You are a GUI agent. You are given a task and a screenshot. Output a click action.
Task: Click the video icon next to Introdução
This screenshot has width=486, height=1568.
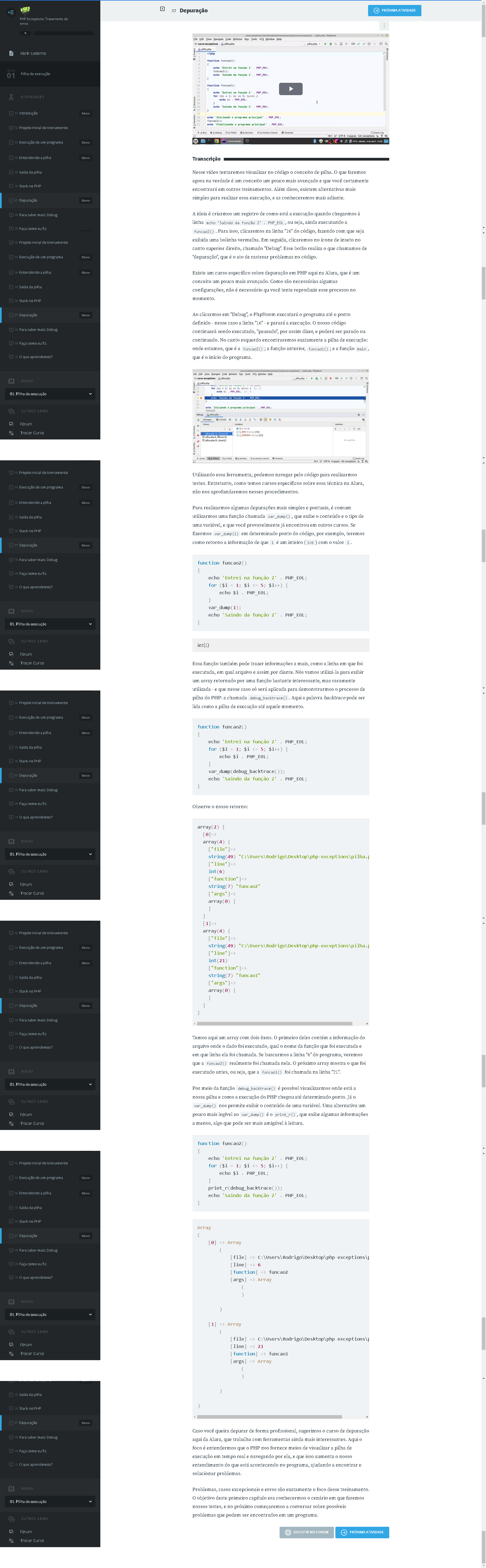pos(11,113)
